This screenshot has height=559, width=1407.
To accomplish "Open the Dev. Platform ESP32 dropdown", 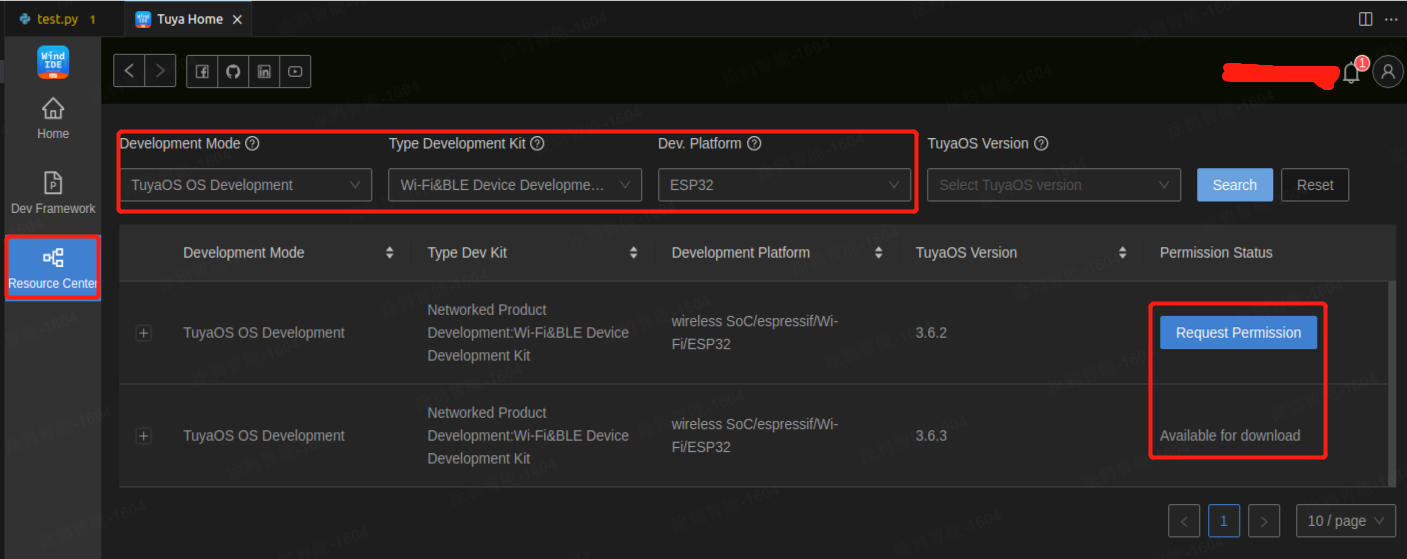I will pyautogui.click(x=784, y=185).
